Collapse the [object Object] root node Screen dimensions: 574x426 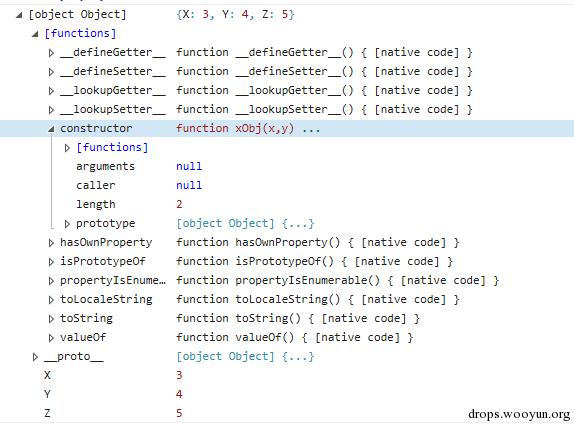[19, 15]
